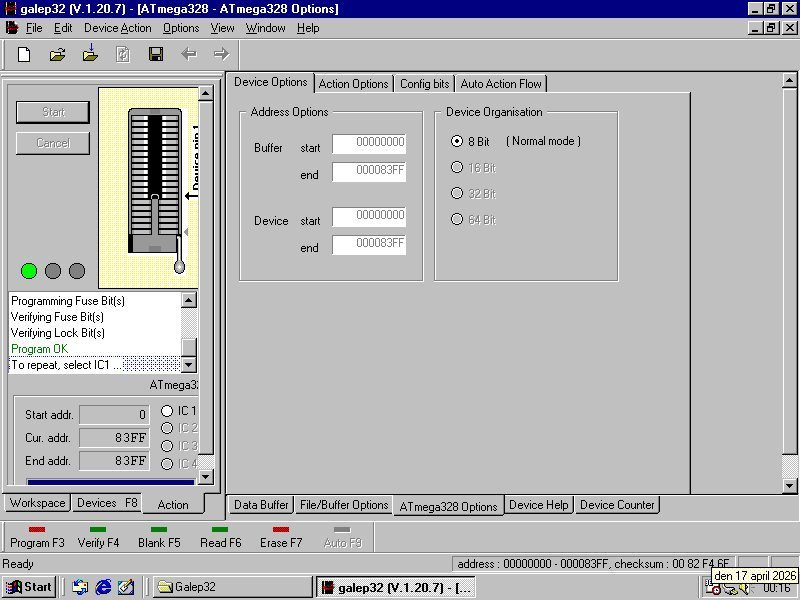Open the Options menu
The width and height of the screenshot is (800, 600).
pos(181,28)
